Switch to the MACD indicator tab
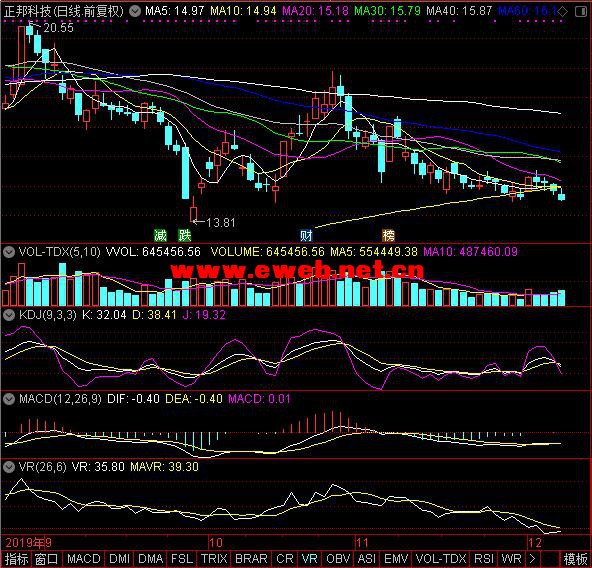The image size is (592, 568). point(83,559)
